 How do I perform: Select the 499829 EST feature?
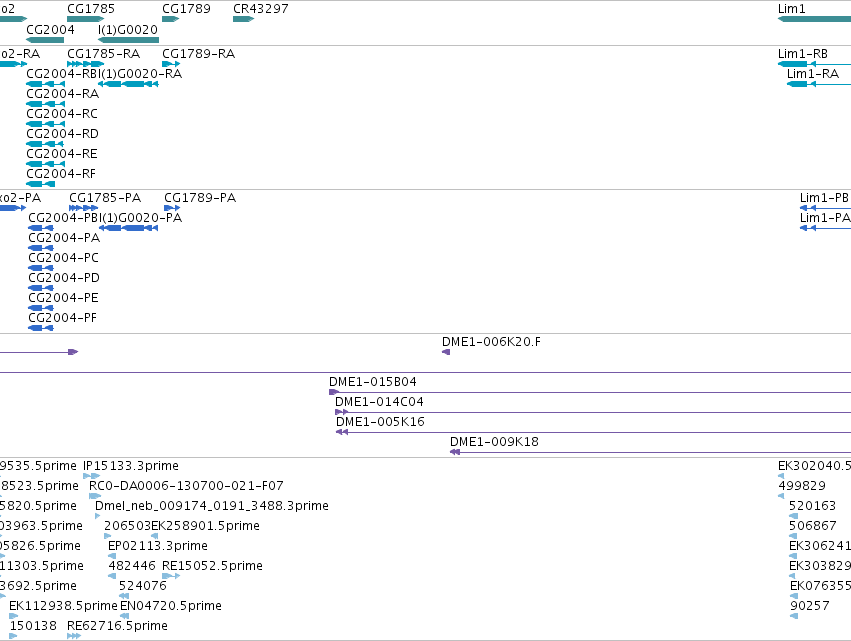click(x=781, y=496)
